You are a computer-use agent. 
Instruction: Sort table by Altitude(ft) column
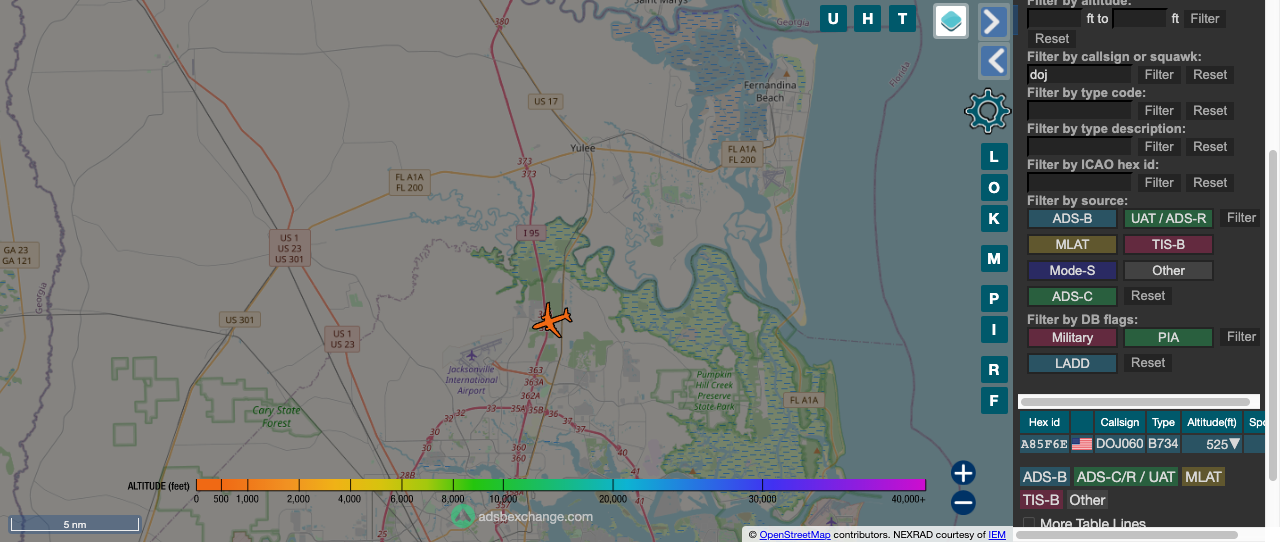click(x=1212, y=422)
